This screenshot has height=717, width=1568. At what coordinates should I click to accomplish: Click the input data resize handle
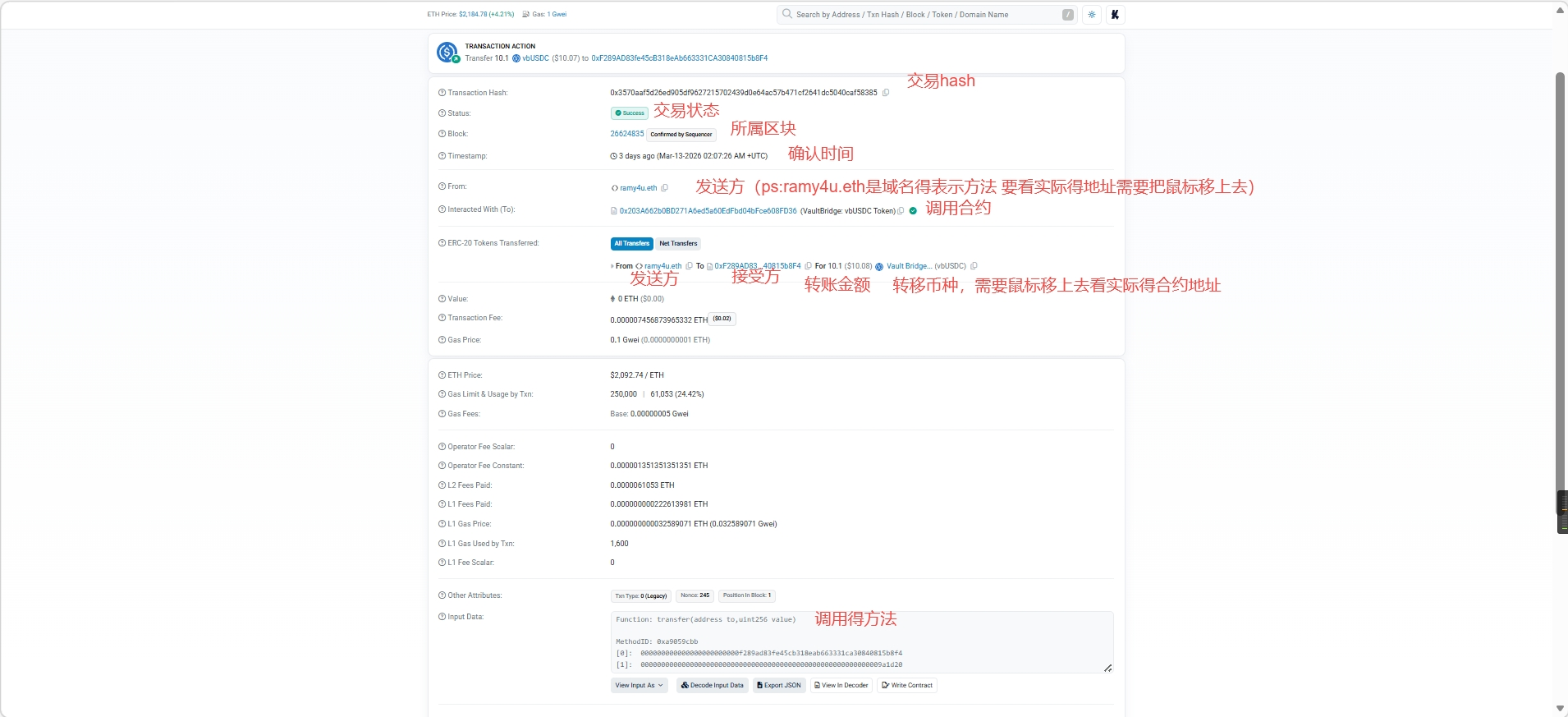point(1107,668)
